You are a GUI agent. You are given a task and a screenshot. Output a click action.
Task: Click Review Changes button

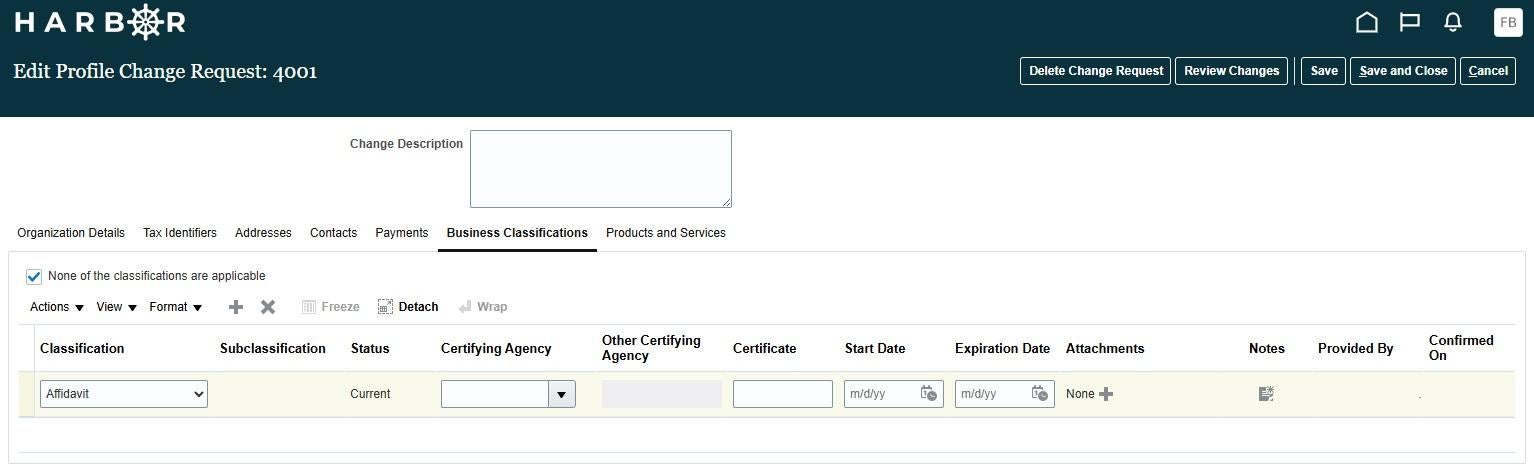[x=1231, y=71]
